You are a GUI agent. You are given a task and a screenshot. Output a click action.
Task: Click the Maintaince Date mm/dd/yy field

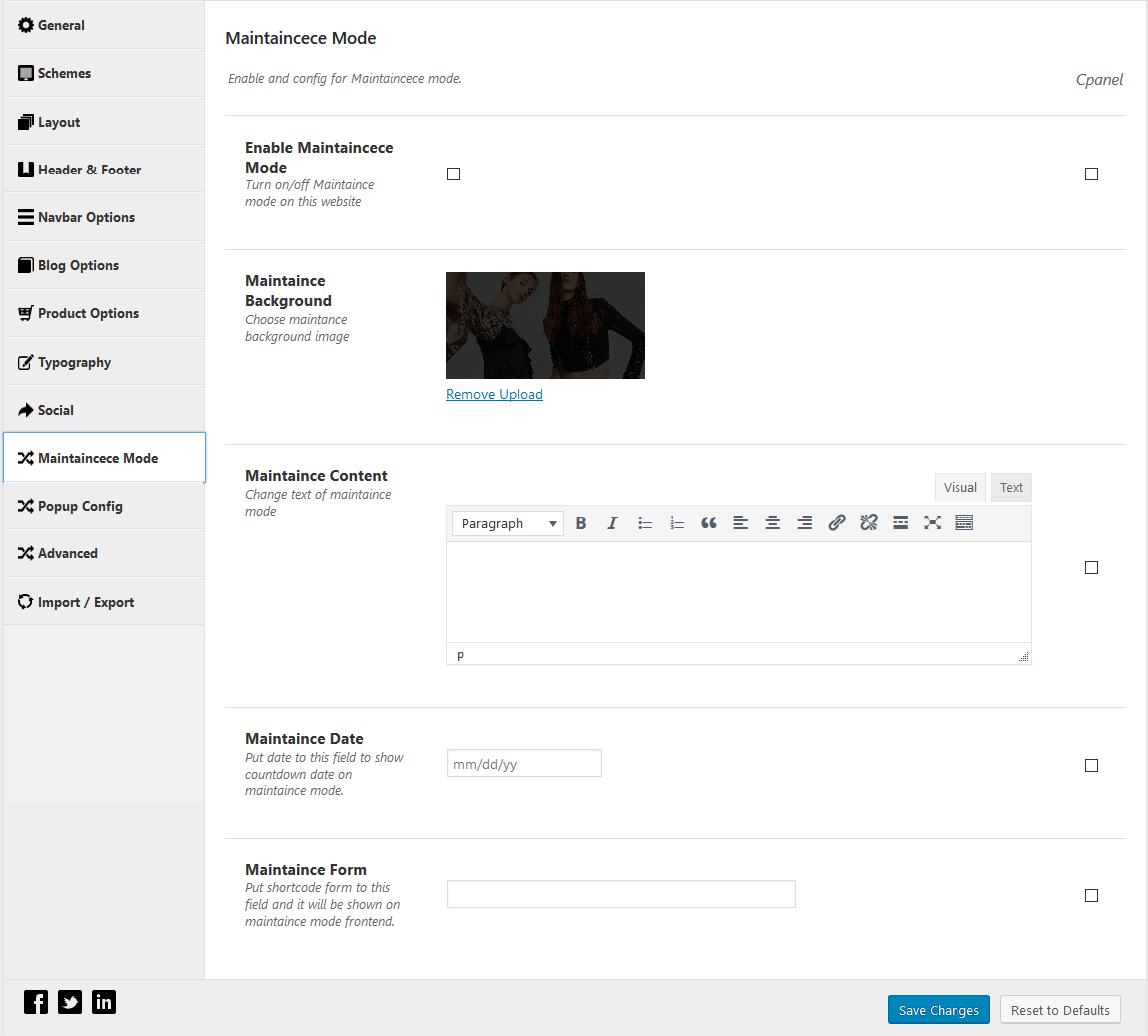pyautogui.click(x=525, y=763)
